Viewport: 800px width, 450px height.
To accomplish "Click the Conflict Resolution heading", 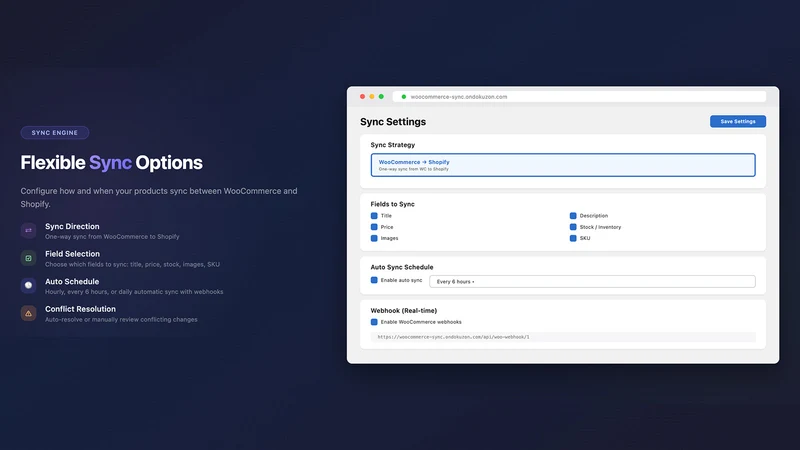I will [80, 309].
